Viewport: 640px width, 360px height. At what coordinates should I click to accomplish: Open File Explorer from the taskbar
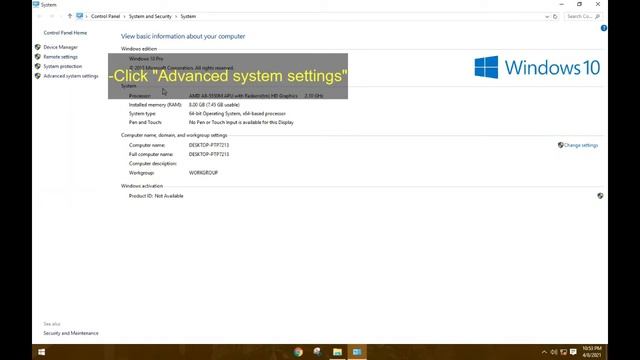[337, 352]
